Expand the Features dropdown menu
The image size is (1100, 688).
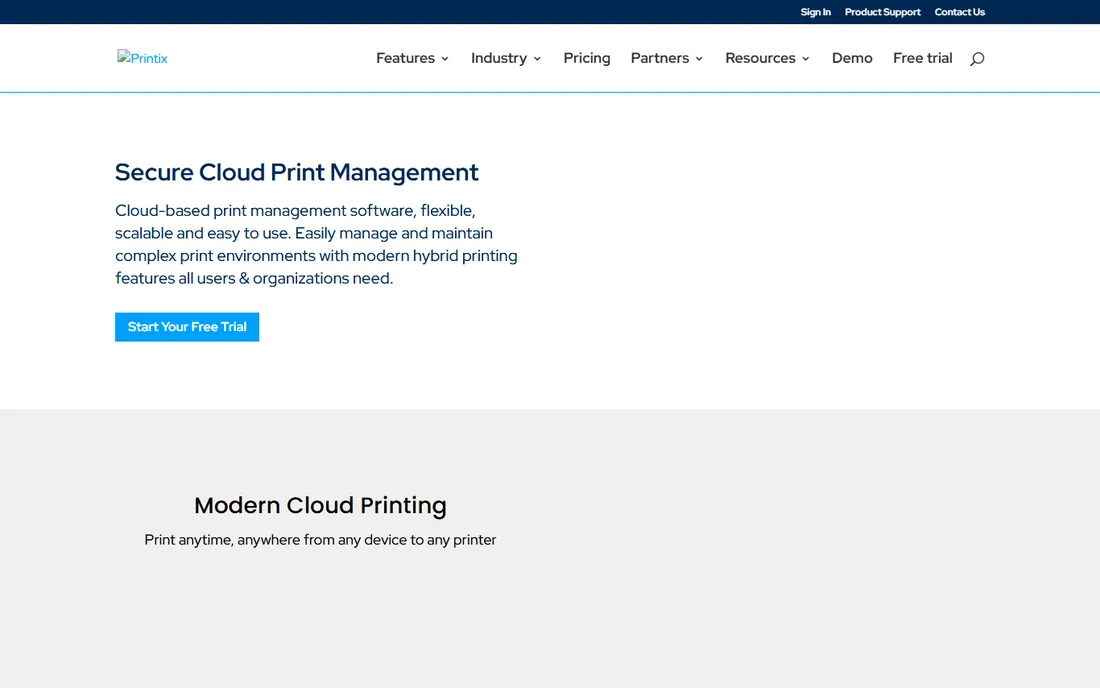[412, 58]
